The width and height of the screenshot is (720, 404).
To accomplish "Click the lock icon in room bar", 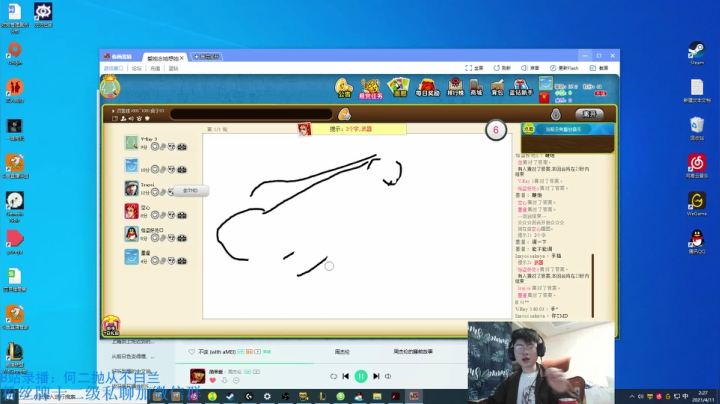I will [x=556, y=114].
